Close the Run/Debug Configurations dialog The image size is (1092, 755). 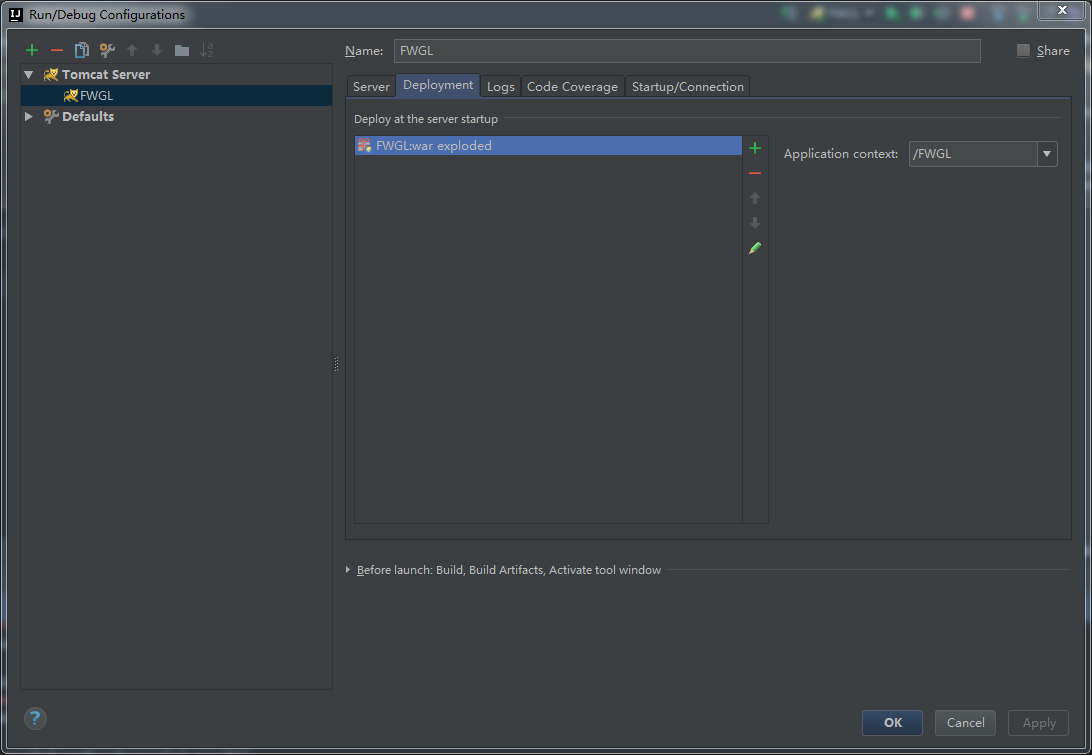point(1062,10)
